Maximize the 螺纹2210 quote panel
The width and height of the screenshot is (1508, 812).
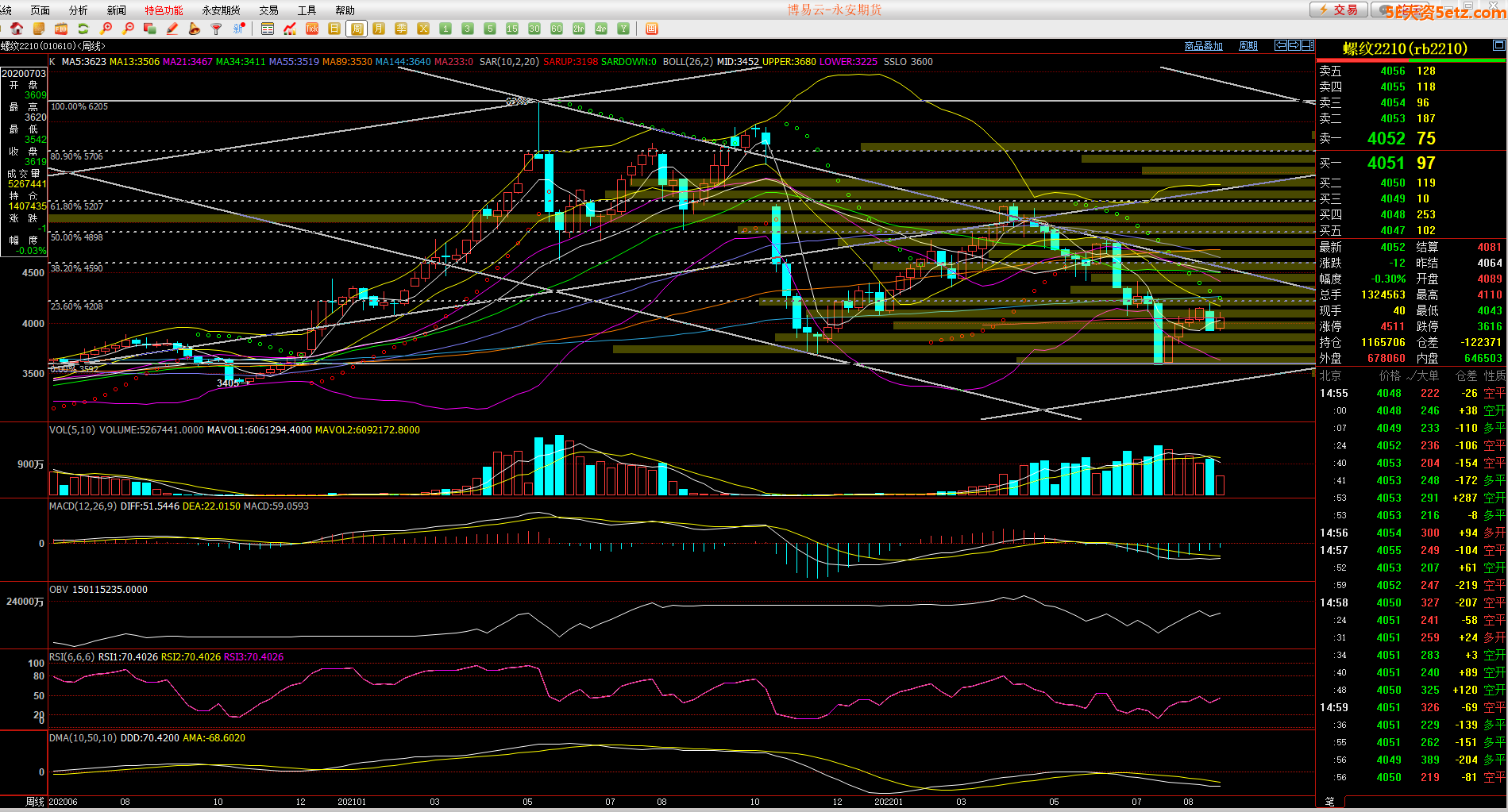click(1498, 44)
